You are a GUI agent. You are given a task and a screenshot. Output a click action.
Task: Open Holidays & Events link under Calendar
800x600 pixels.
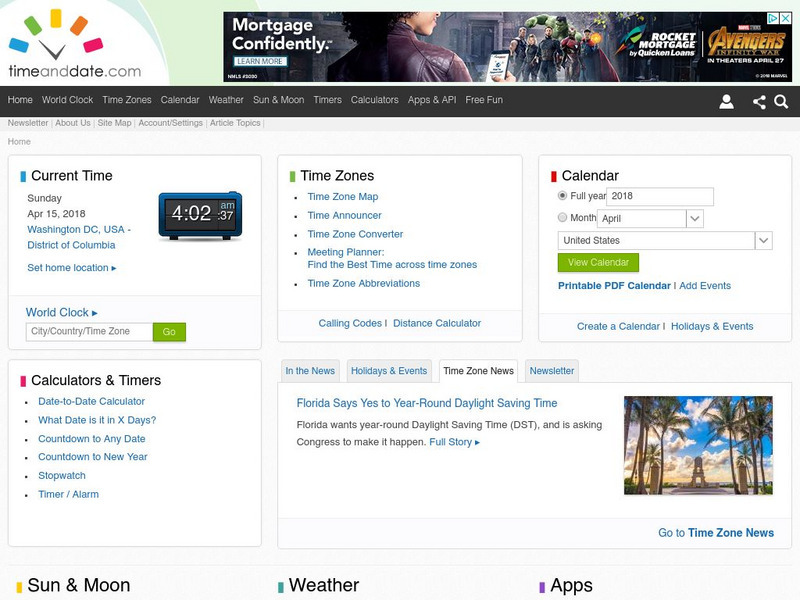712,326
